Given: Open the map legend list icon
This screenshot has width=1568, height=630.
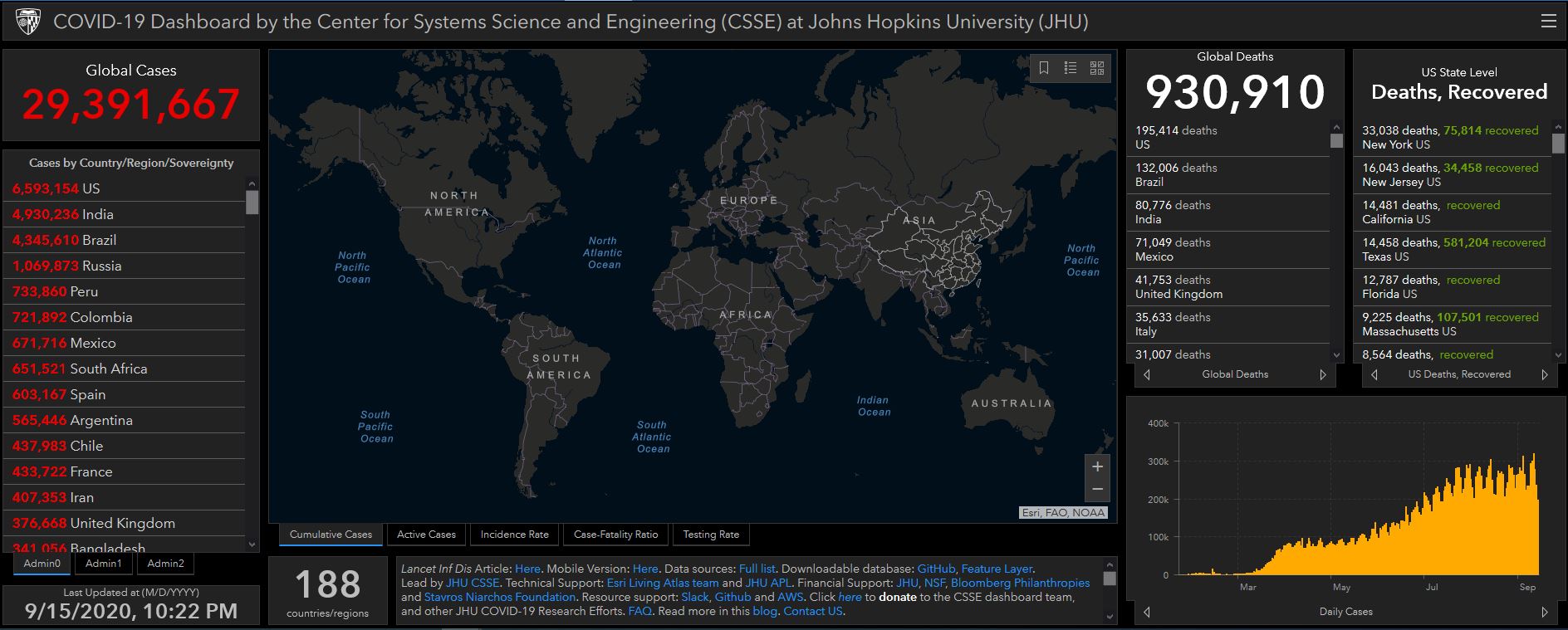Looking at the screenshot, I should (1071, 68).
